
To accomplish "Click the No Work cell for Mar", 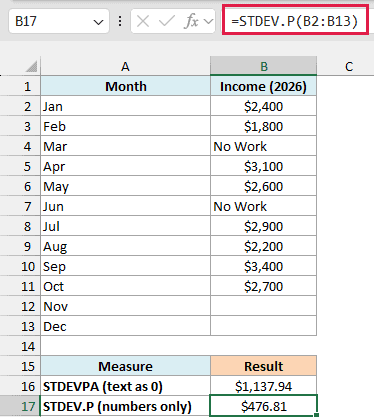I will tap(264, 146).
